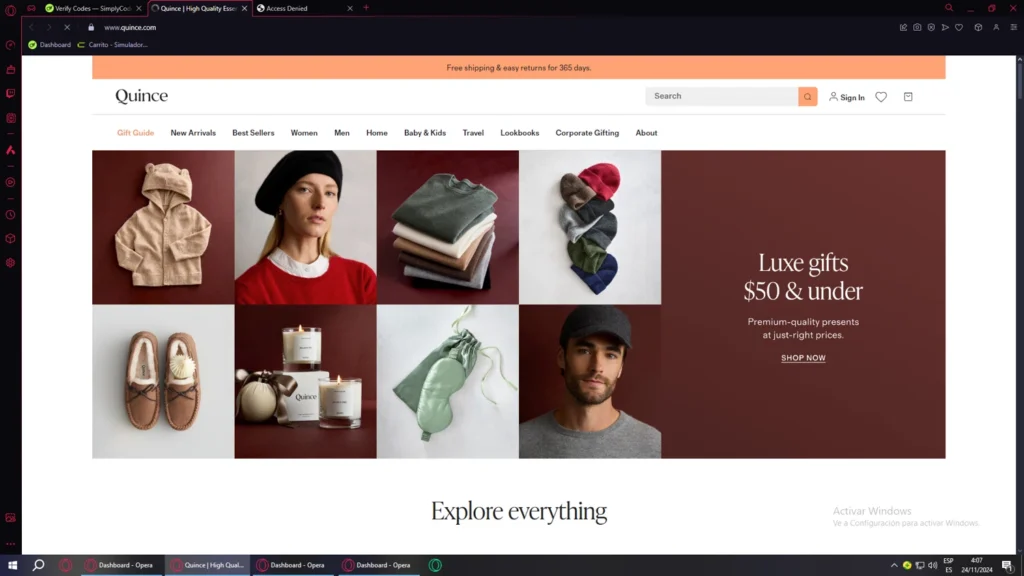Switch to the Verify Codes SimplyCodes tab
Screen dimensions: 1024x576
[88, 8]
